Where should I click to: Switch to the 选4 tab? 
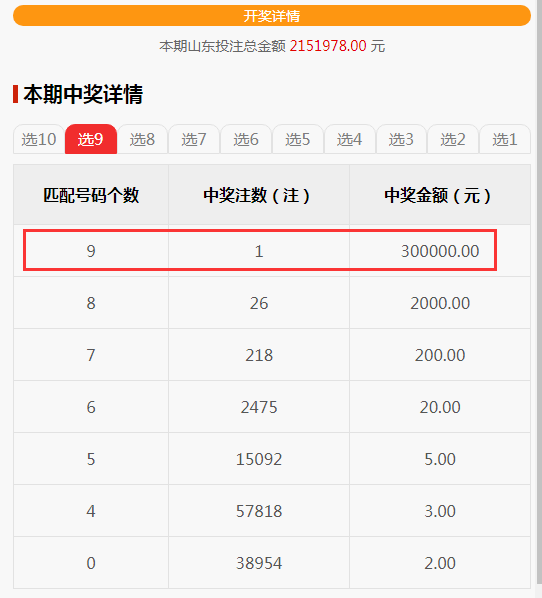coord(350,139)
